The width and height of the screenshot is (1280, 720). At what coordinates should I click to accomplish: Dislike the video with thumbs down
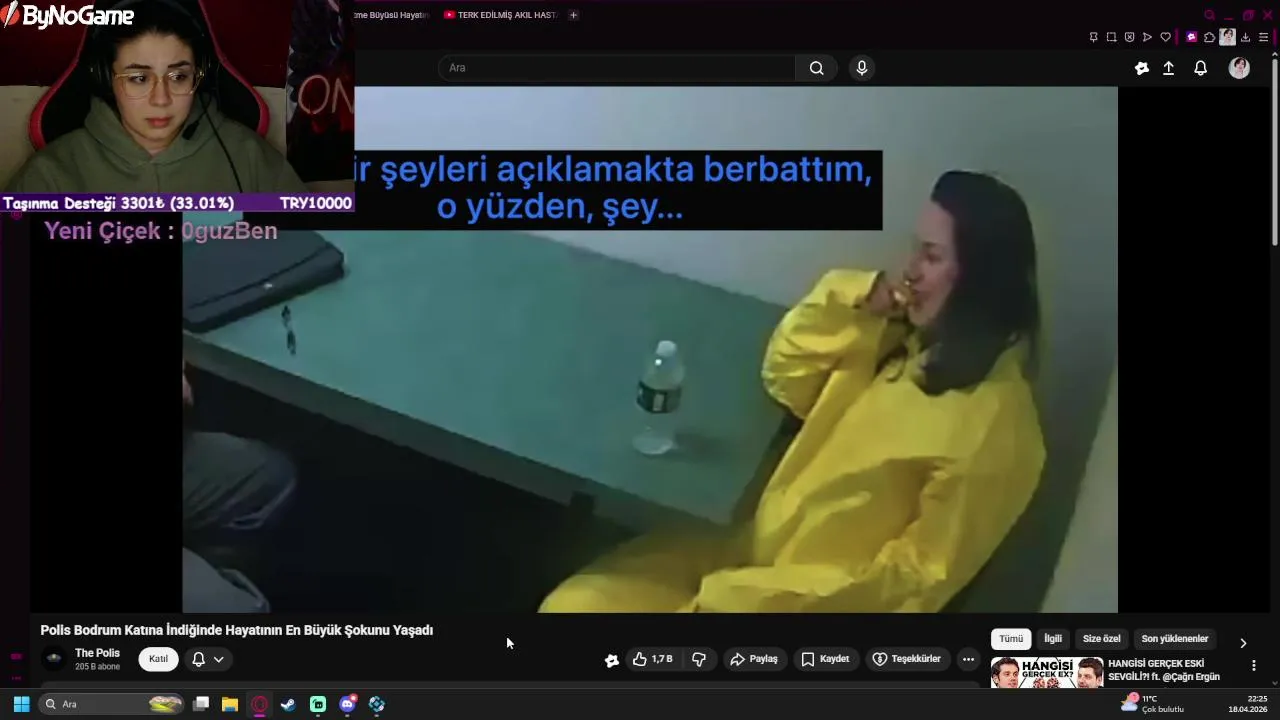point(699,659)
